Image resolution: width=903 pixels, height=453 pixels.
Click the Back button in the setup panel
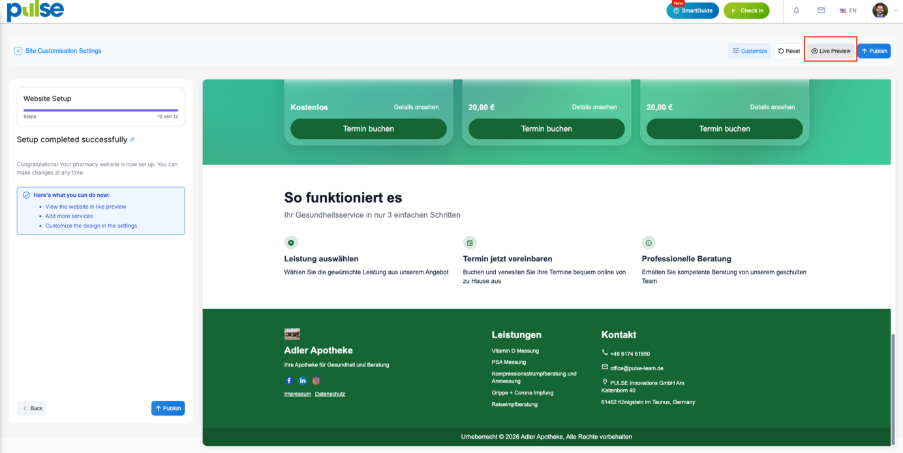tap(32, 408)
